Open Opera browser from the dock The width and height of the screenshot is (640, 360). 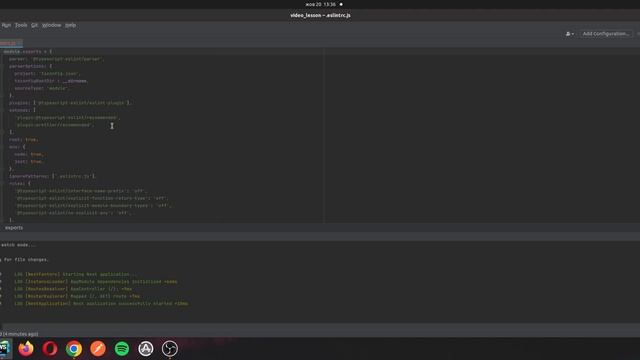point(50,349)
